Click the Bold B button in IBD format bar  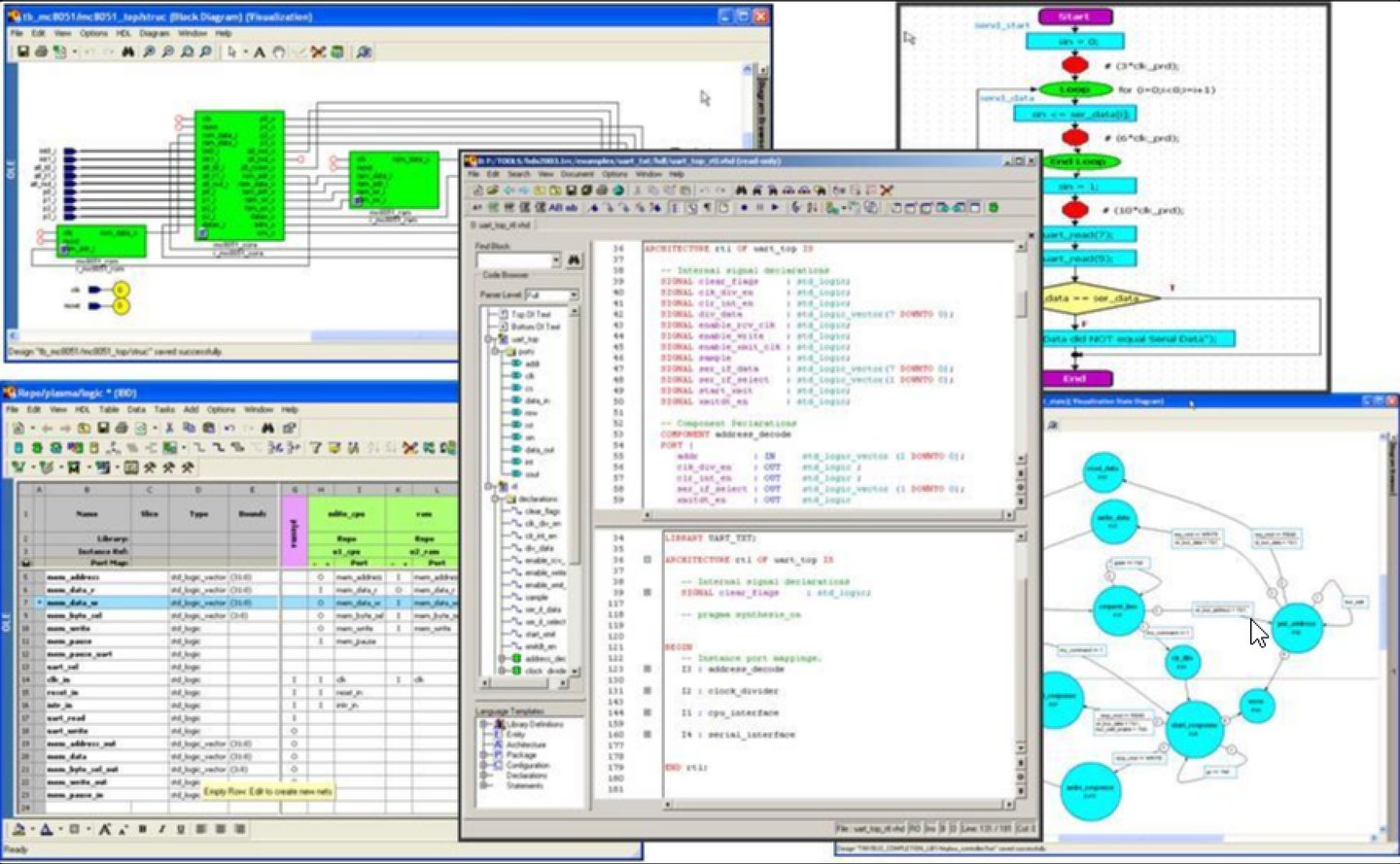143,829
